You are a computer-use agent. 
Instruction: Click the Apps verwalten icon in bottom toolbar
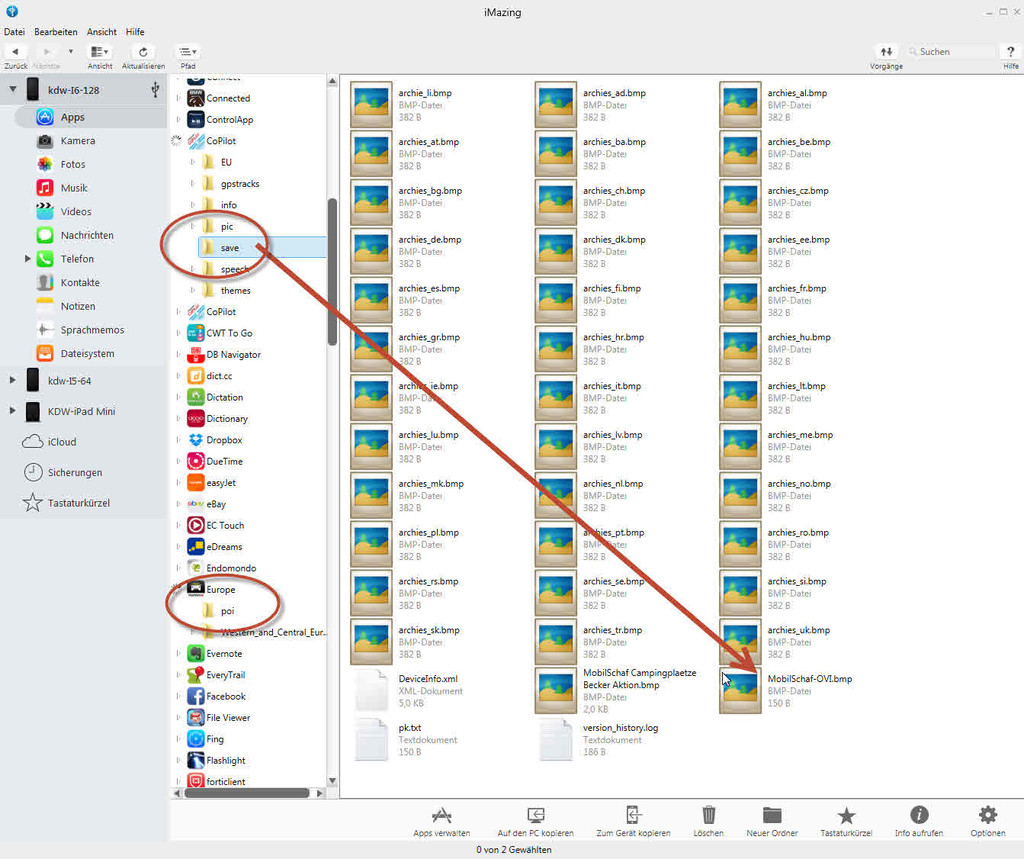click(x=441, y=815)
